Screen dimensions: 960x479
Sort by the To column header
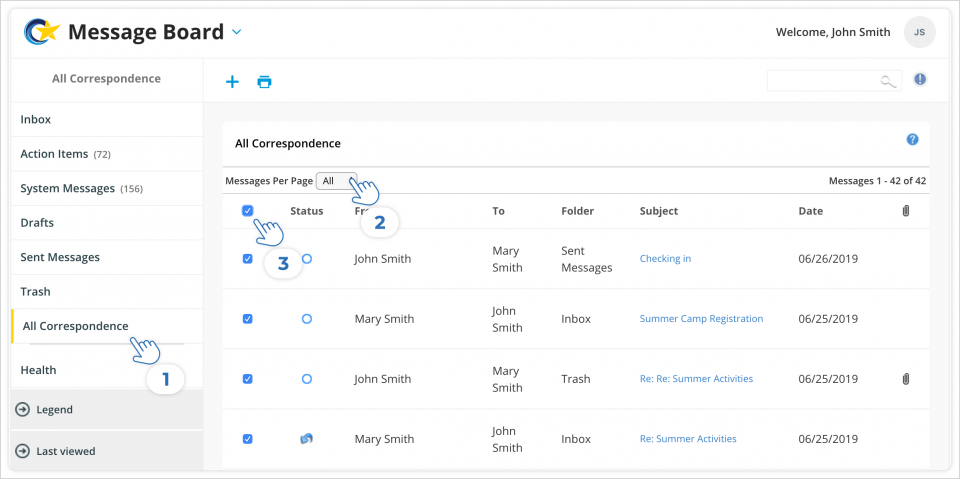point(498,211)
